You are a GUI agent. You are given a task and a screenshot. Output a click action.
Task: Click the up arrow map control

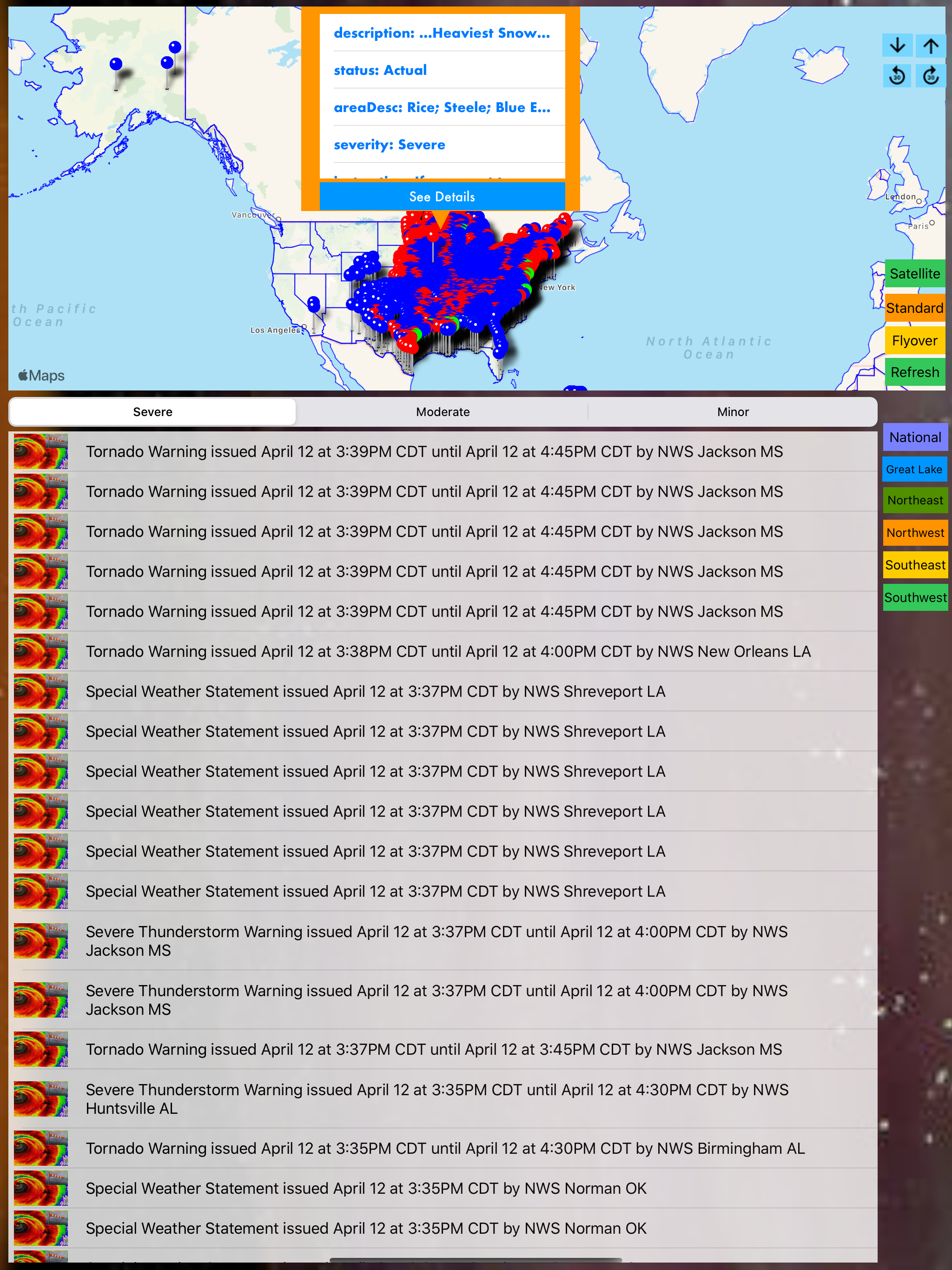pos(931,46)
